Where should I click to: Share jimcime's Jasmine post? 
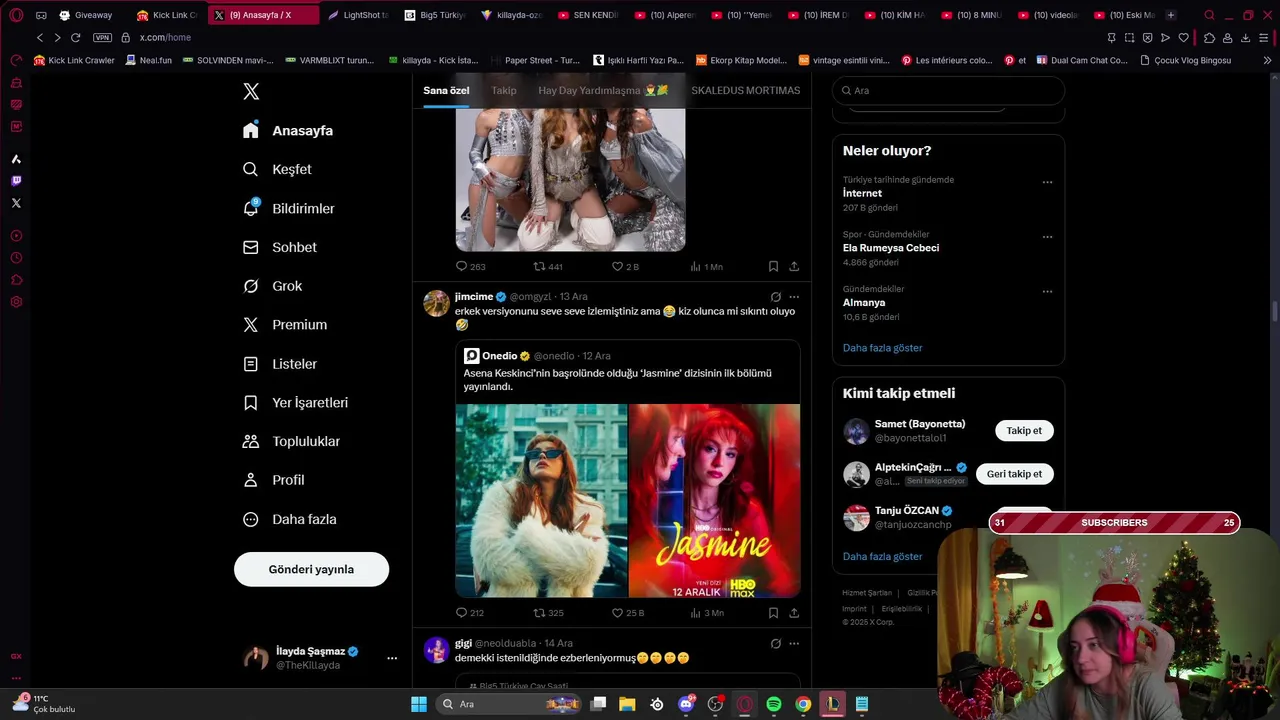coord(794,613)
